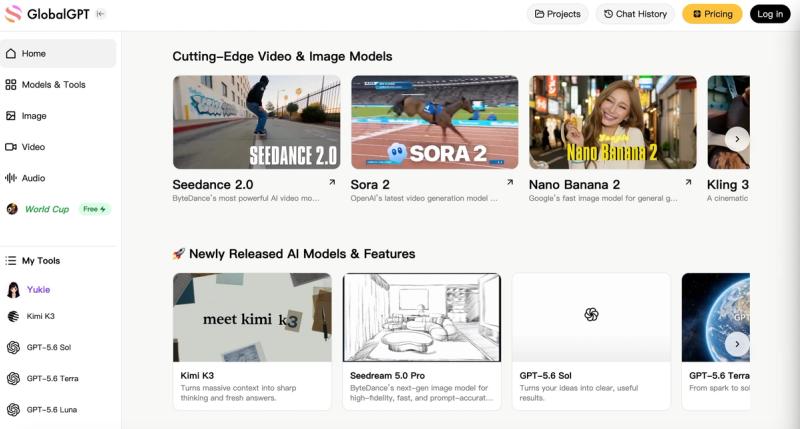Image resolution: width=800 pixels, height=429 pixels.
Task: Open the Sora 2 thumbnail
Action: coord(435,122)
